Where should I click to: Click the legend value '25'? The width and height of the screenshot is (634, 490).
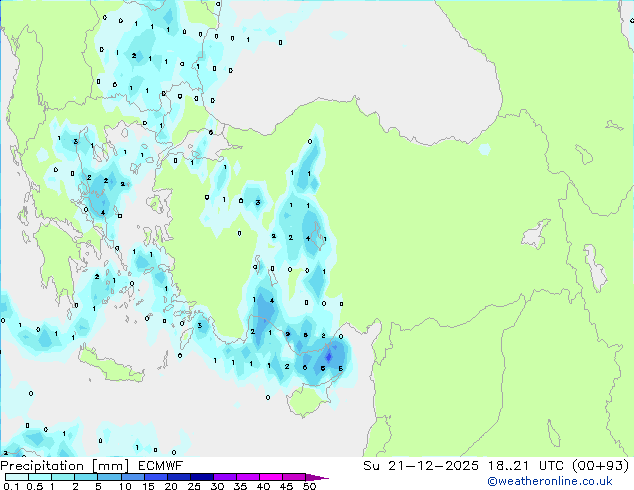194,486
